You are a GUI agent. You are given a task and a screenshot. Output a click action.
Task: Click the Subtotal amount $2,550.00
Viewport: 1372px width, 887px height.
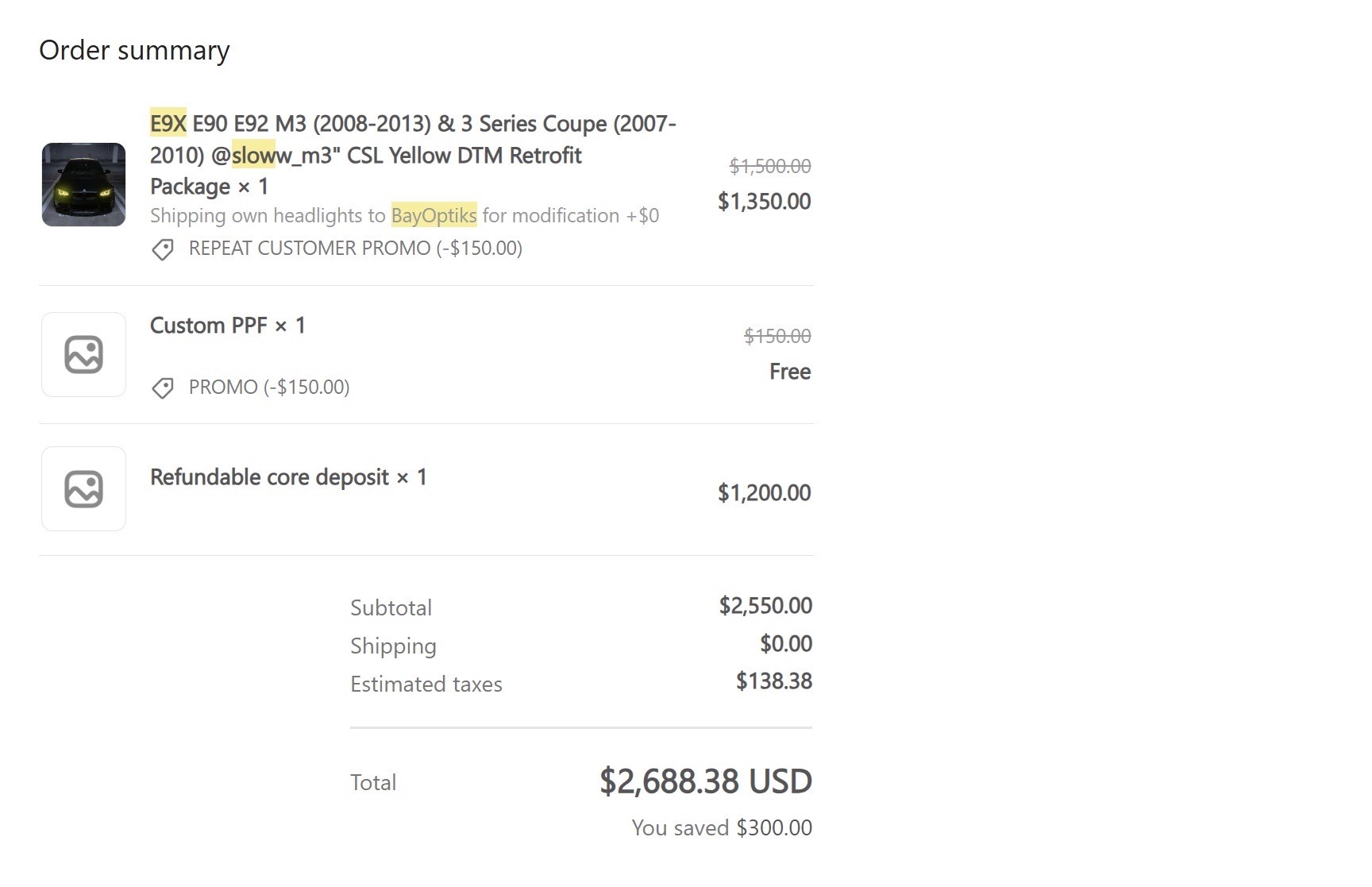point(765,605)
